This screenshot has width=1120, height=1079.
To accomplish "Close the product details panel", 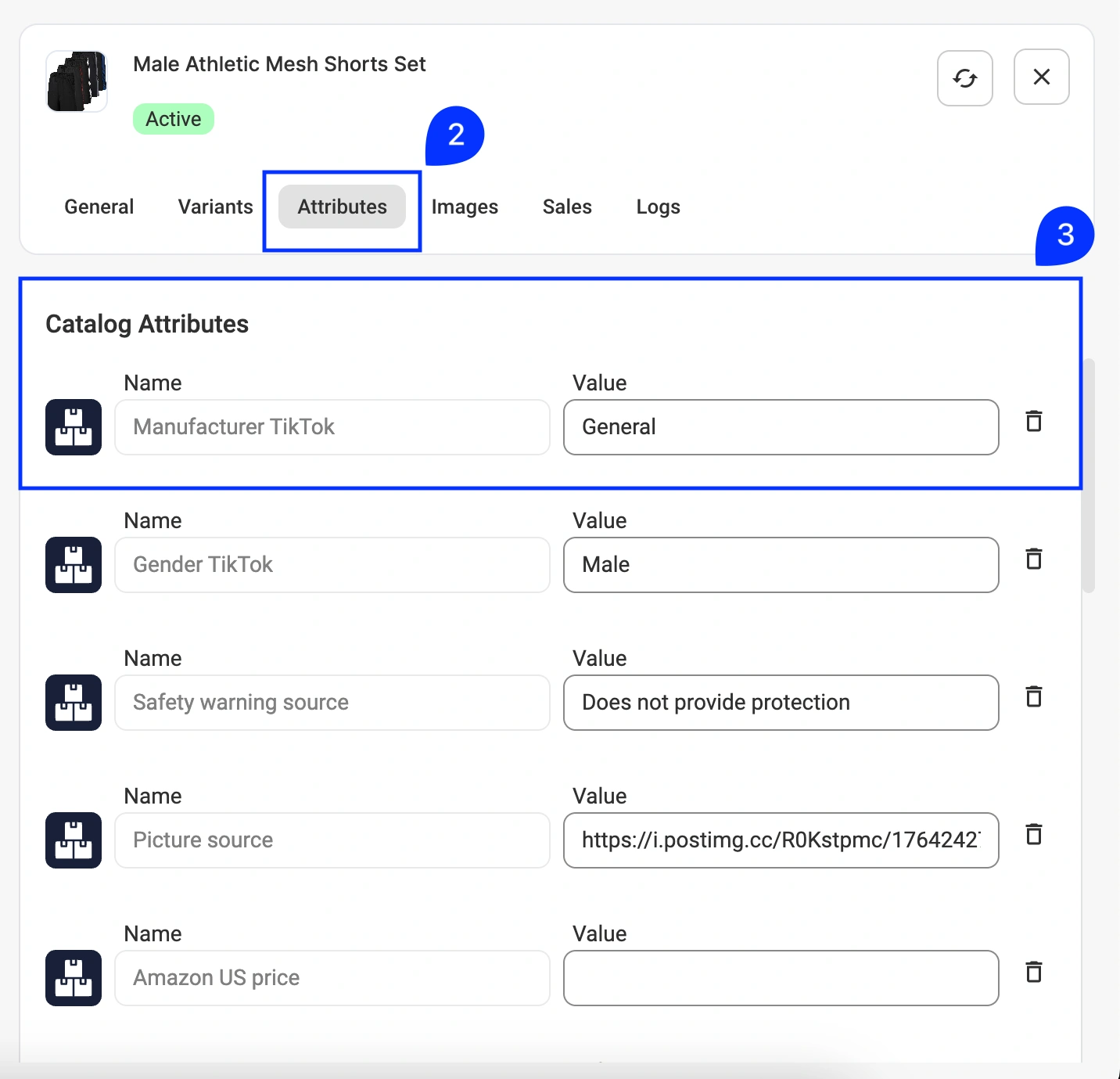I will pyautogui.click(x=1041, y=77).
